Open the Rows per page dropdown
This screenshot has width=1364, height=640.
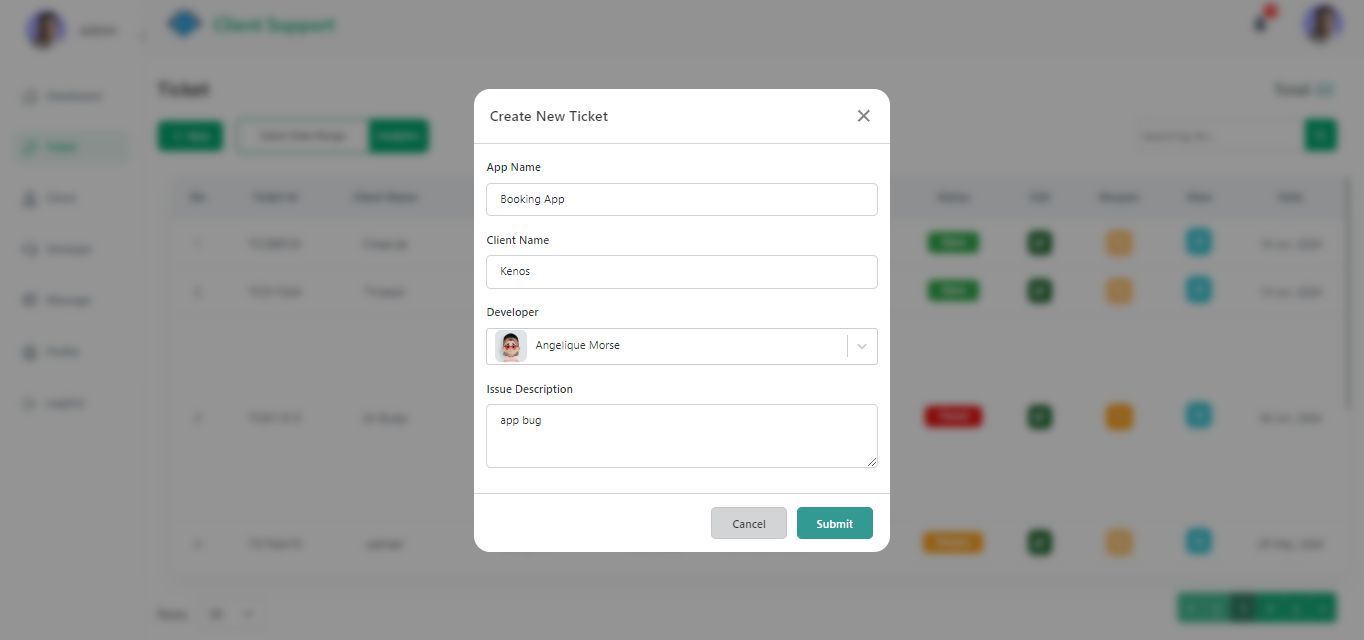pos(231,614)
